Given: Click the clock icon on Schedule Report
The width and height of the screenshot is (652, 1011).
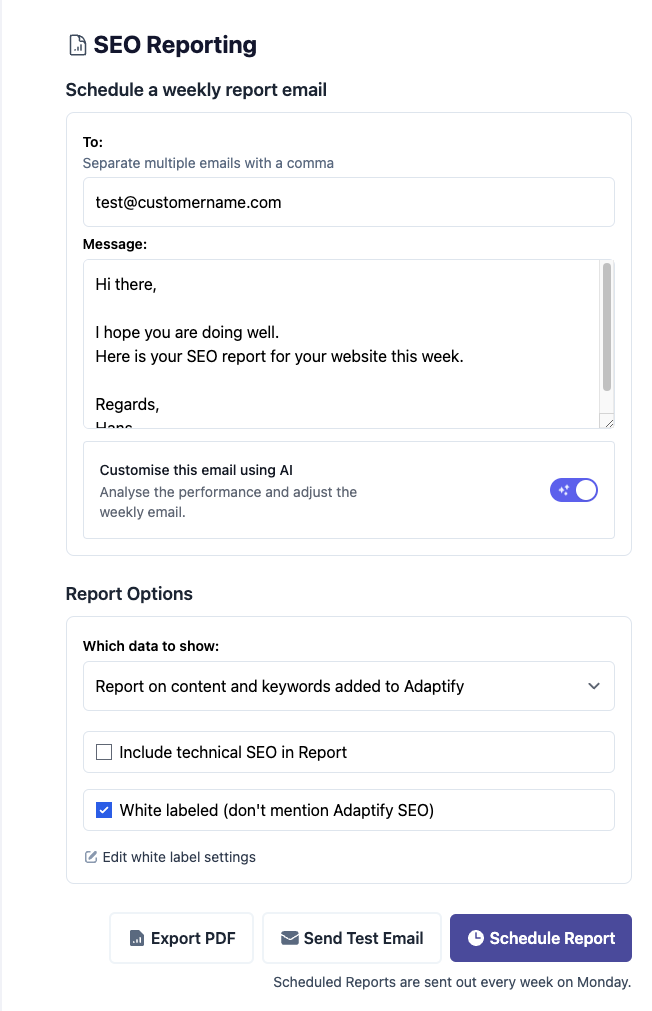Looking at the screenshot, I should tap(475, 937).
